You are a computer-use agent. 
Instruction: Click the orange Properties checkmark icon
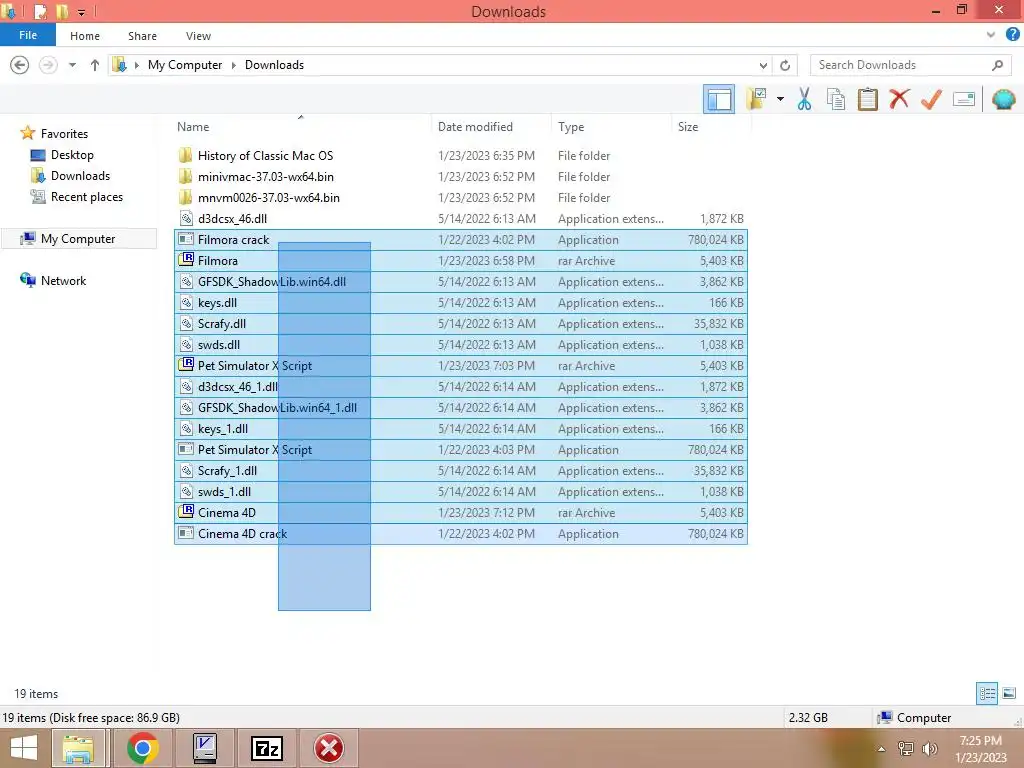931,99
